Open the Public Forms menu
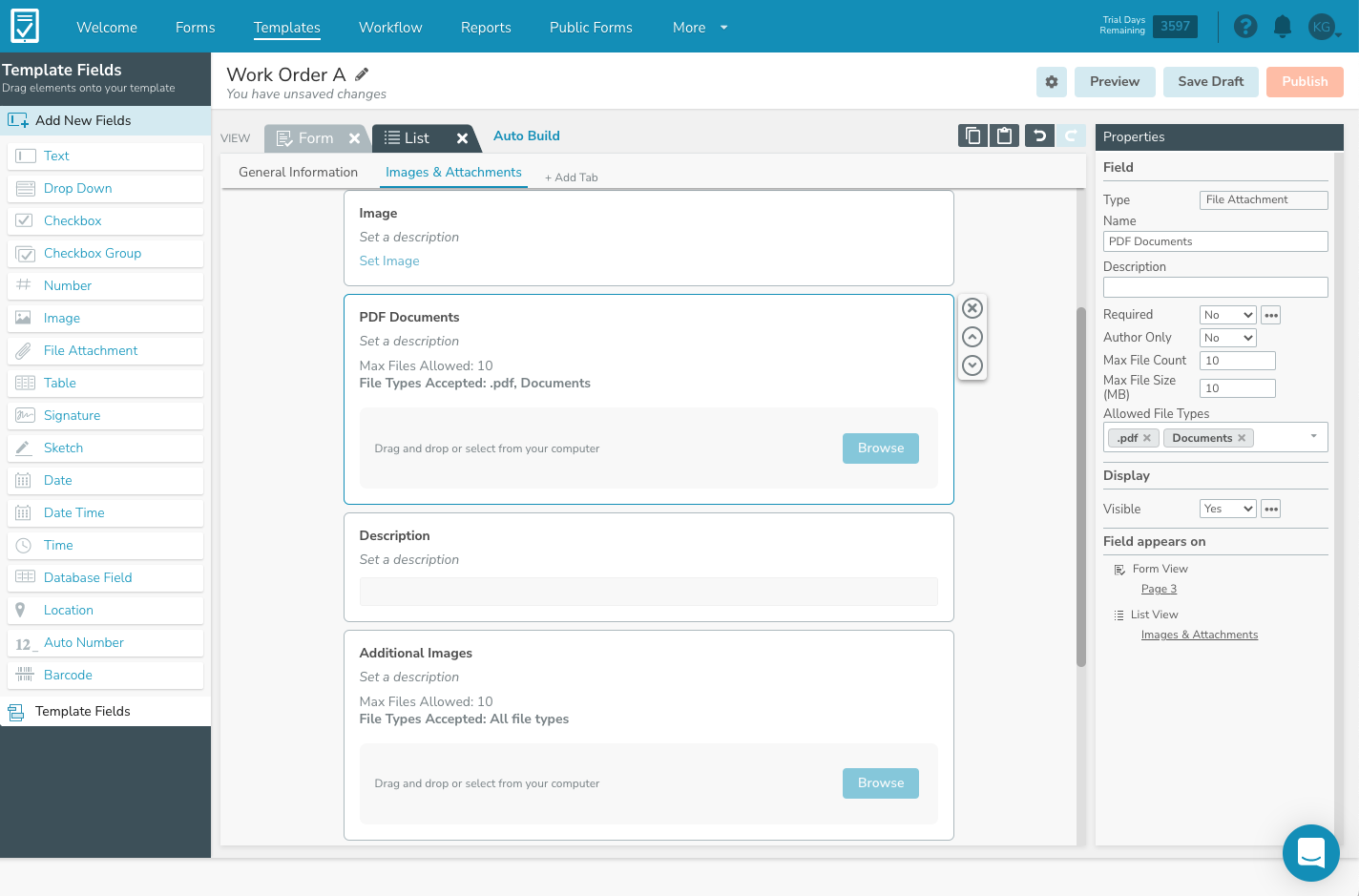The width and height of the screenshot is (1359, 896). point(591,28)
